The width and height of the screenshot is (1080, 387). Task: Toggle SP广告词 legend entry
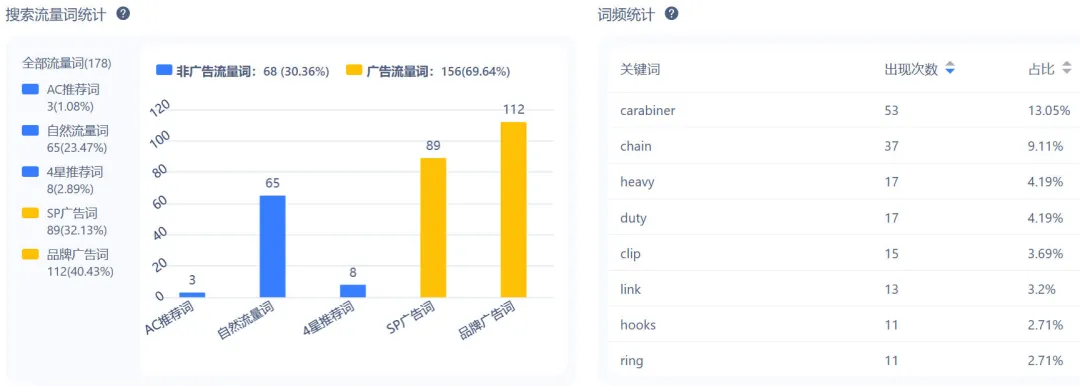coord(65,221)
